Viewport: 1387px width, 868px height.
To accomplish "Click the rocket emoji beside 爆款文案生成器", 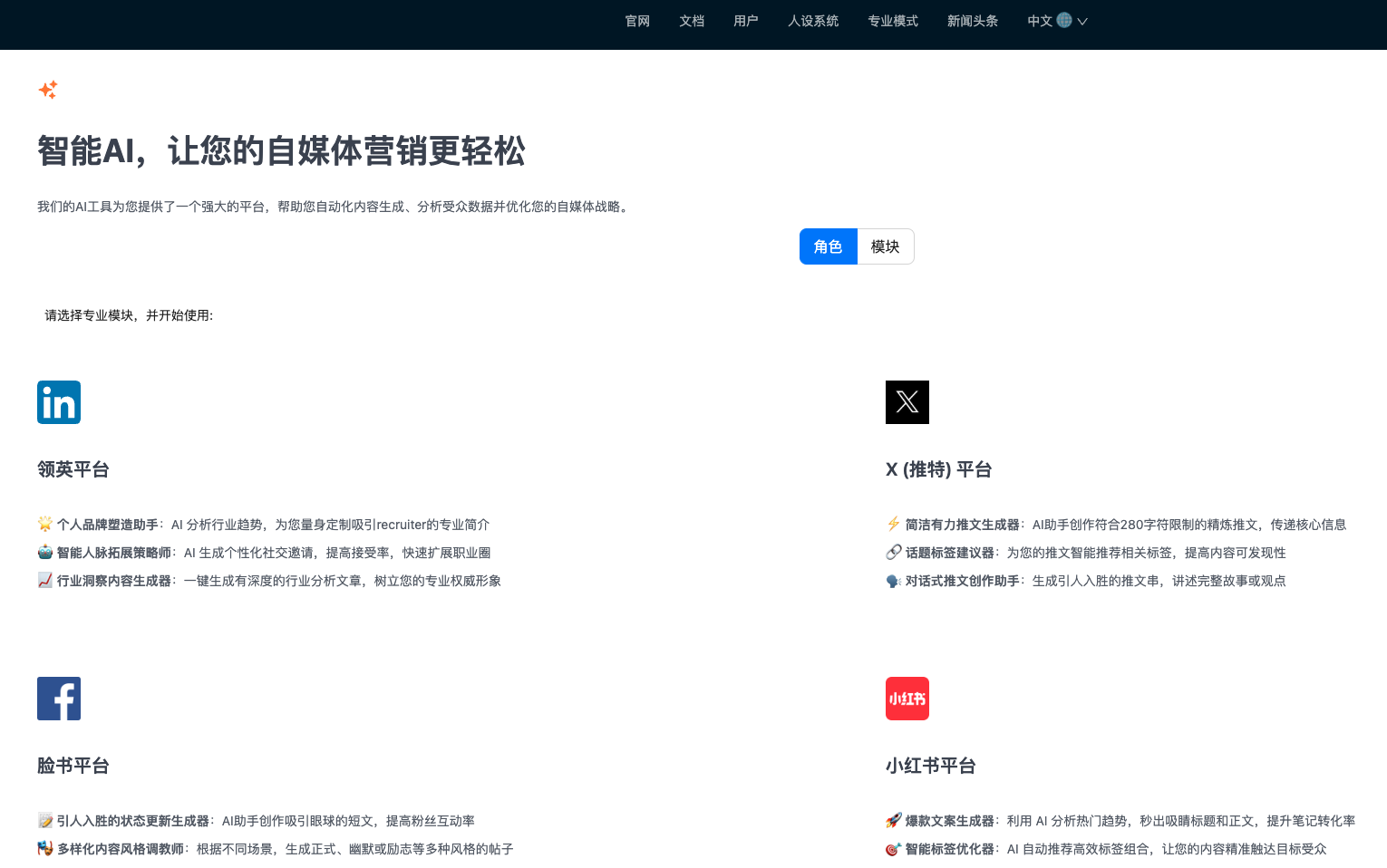I will pos(894,820).
